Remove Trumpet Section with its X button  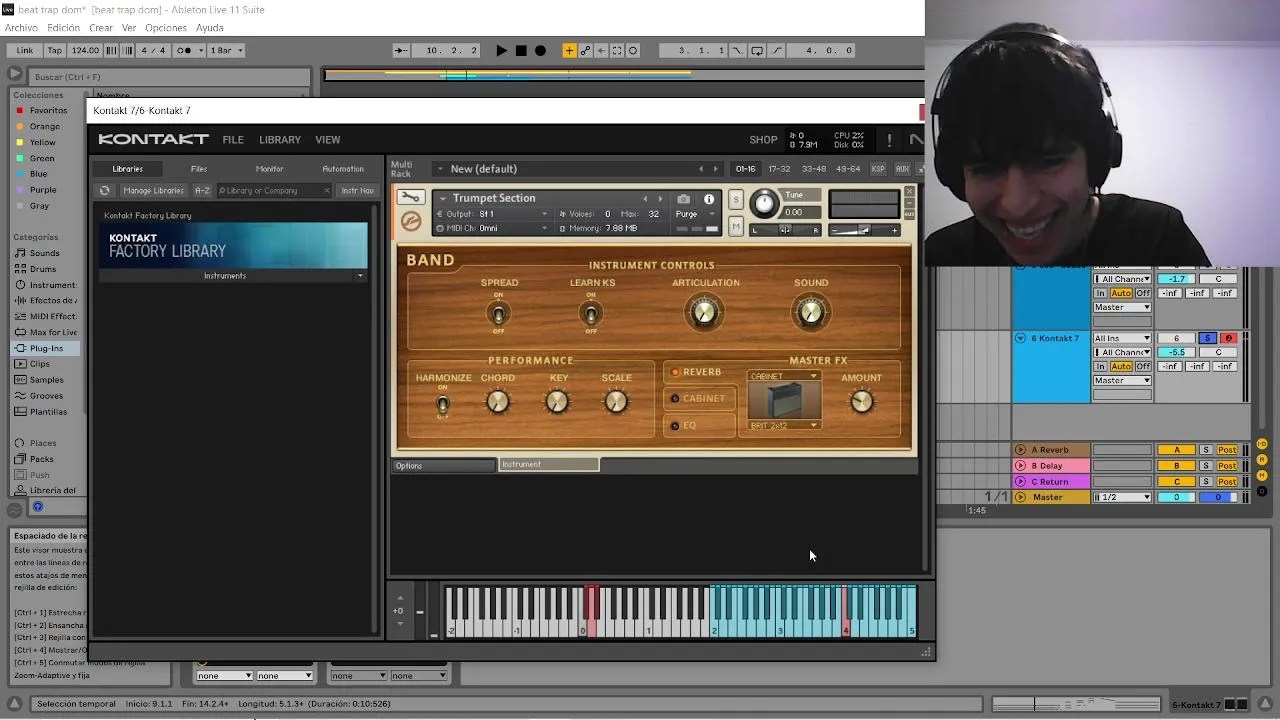pyautogui.click(x=909, y=191)
